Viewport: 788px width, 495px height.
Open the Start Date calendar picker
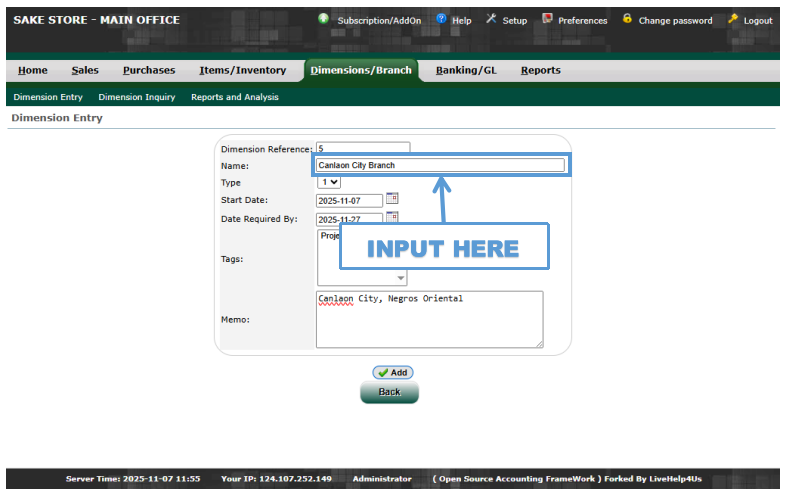coord(392,199)
